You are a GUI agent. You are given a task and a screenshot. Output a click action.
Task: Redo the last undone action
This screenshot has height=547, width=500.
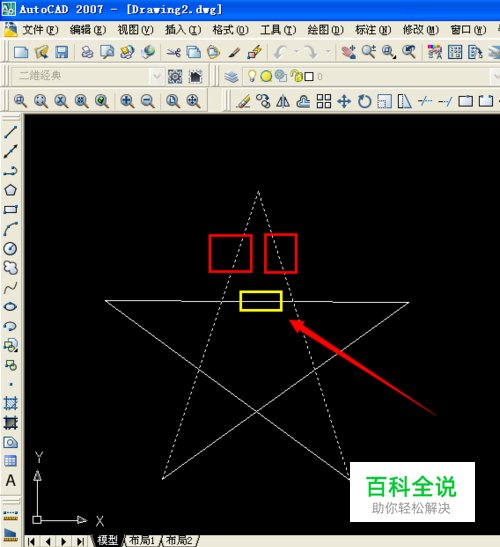311,52
